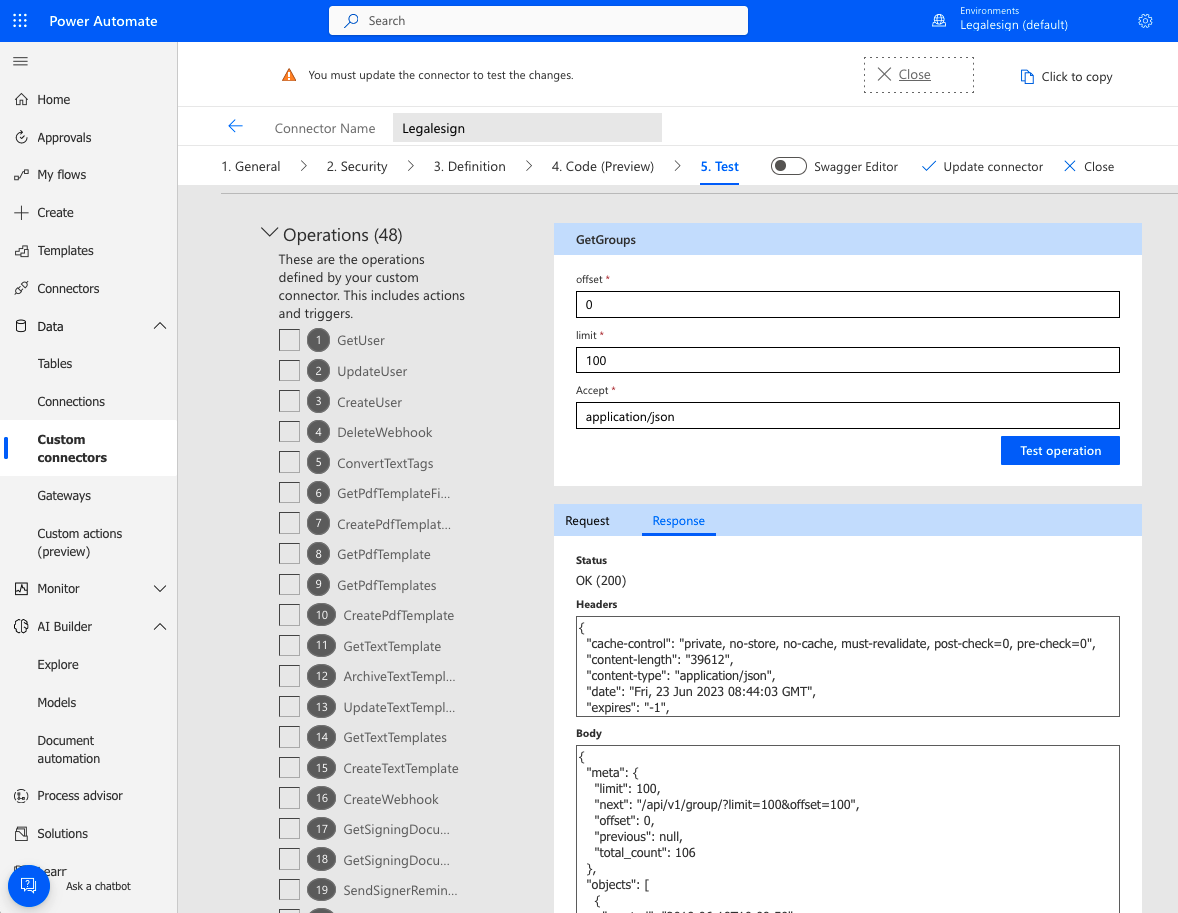This screenshot has width=1178, height=913.
Task: Click the Accept input field
Action: [847, 416]
